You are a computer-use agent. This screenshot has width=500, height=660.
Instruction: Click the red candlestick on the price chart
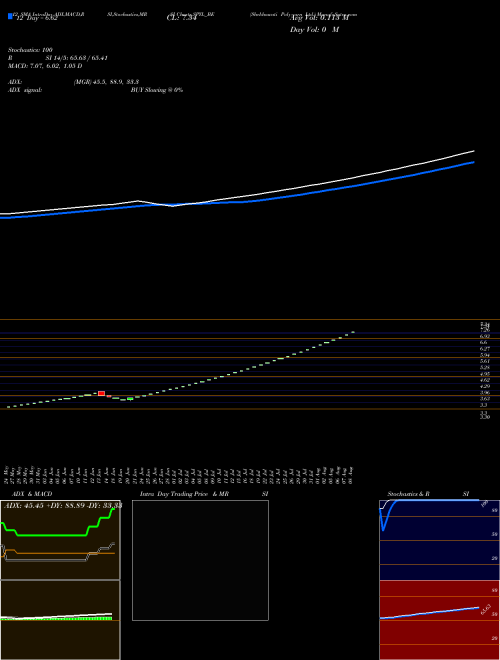pyautogui.click(x=101, y=394)
